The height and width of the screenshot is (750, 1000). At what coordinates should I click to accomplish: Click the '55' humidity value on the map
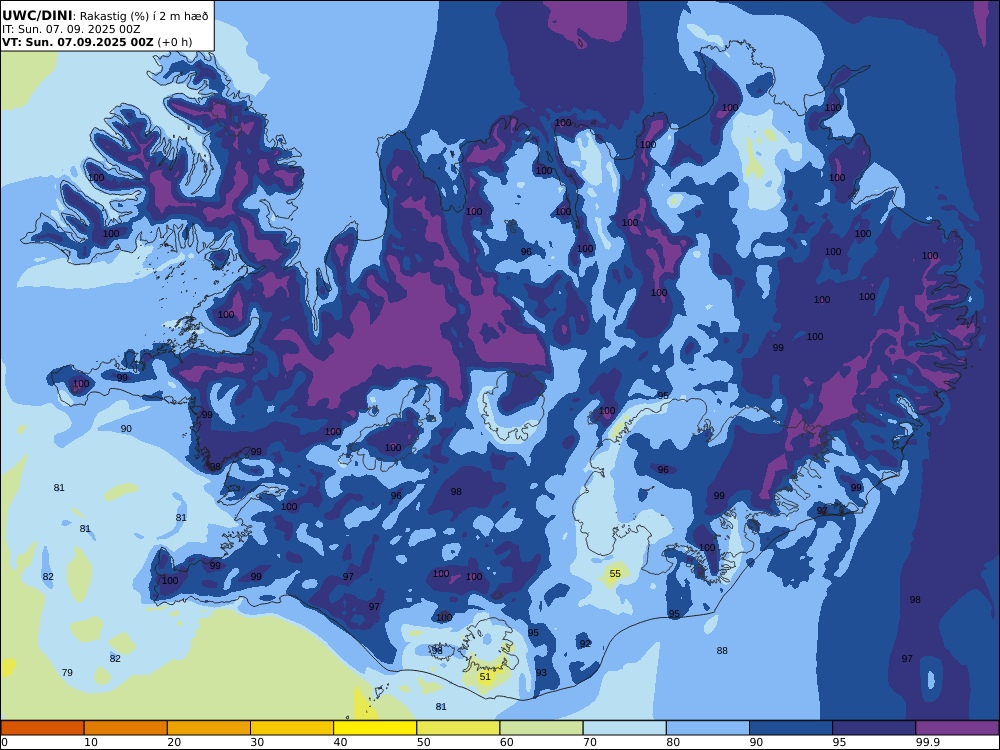click(615, 573)
